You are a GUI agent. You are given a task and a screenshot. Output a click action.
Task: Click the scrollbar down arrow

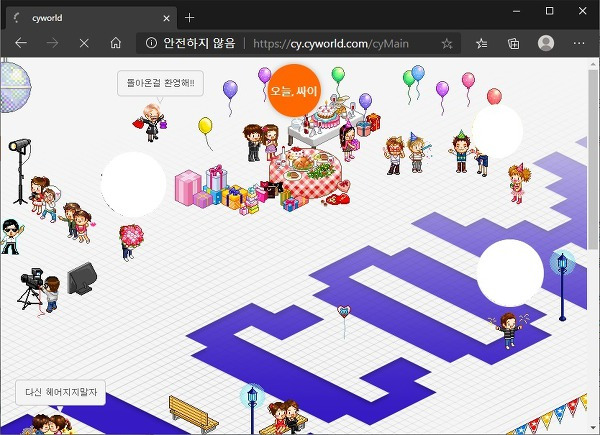point(593,428)
